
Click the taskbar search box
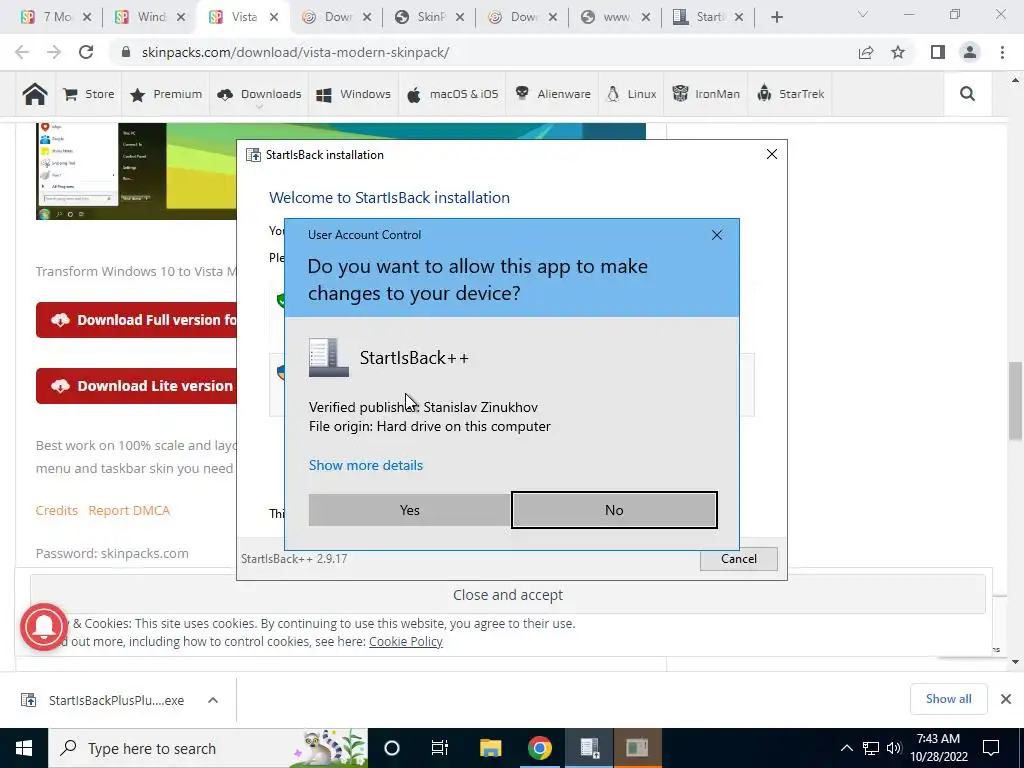(208, 748)
